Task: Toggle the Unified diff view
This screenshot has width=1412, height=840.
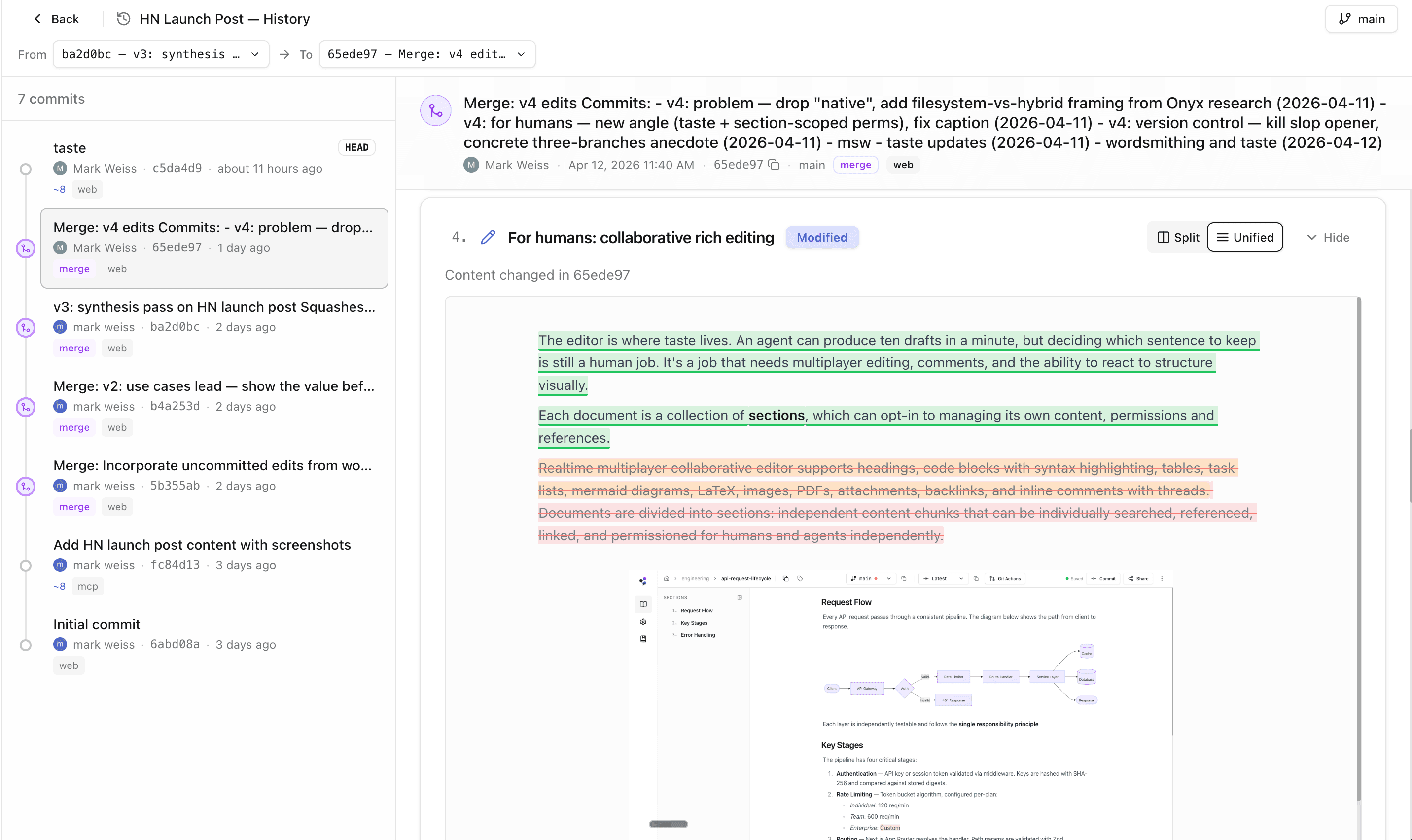Action: point(1244,237)
